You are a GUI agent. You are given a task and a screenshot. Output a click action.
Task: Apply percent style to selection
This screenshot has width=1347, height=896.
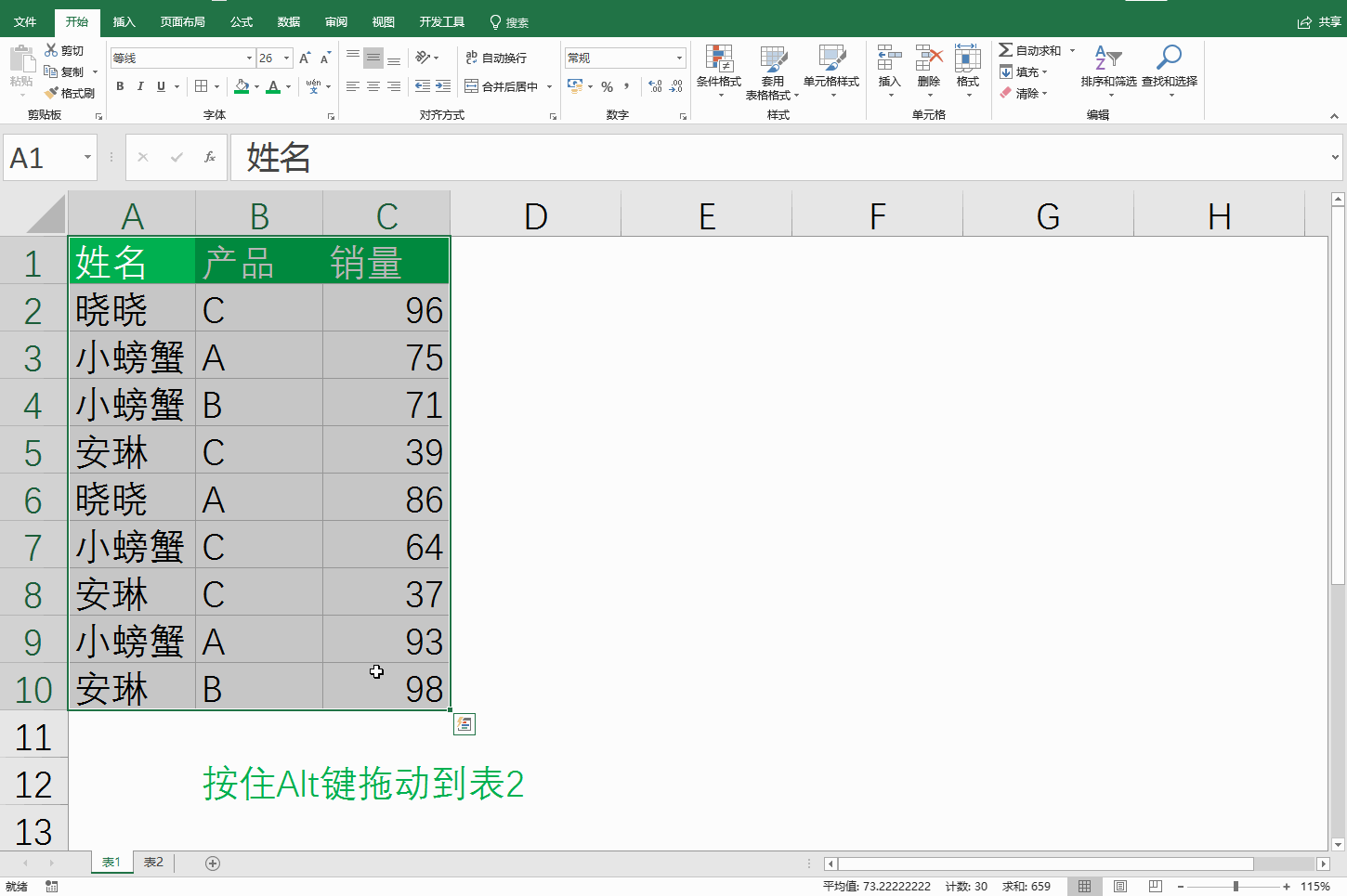point(607,86)
